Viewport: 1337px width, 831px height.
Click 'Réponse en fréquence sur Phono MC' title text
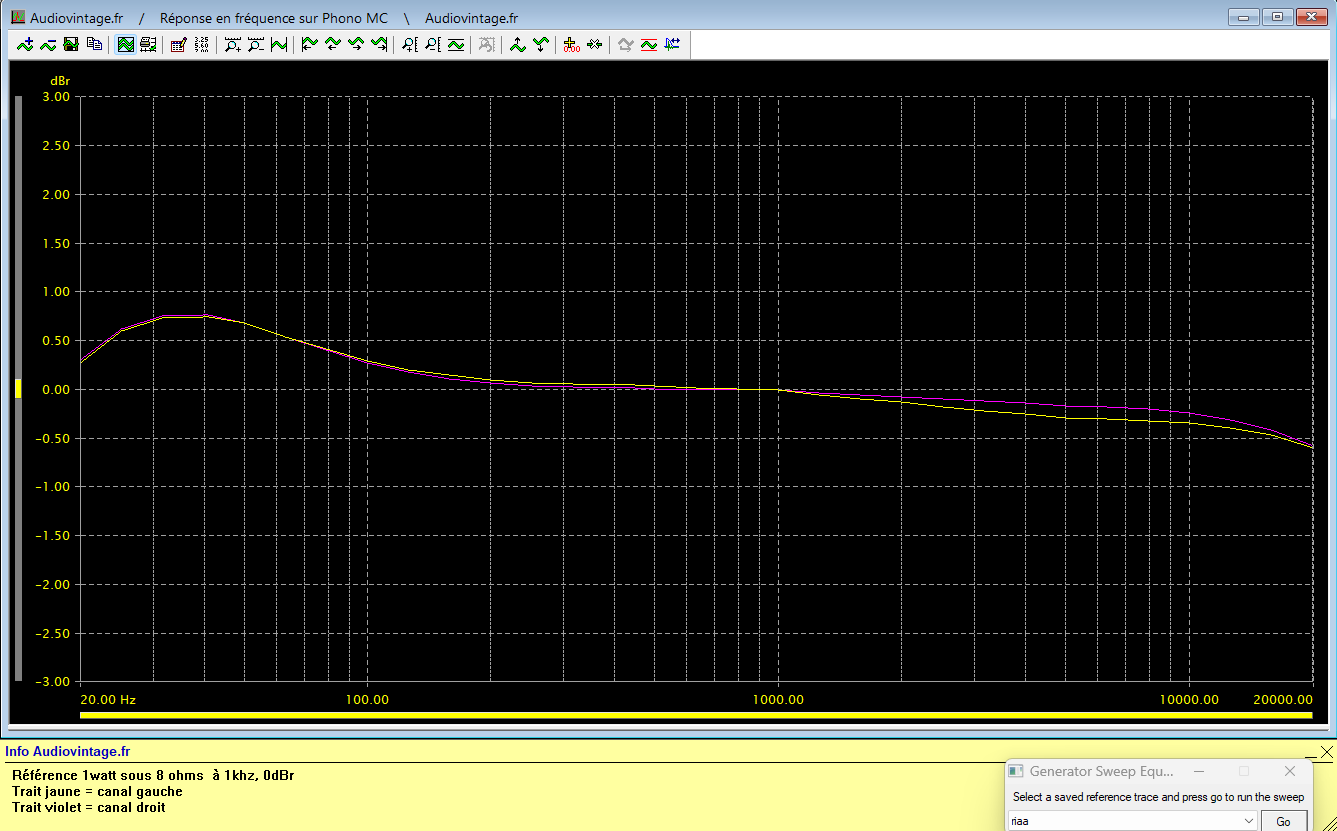(274, 18)
